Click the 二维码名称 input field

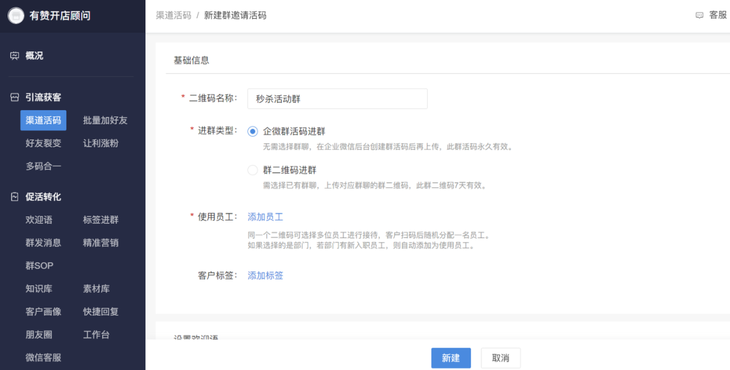338,99
